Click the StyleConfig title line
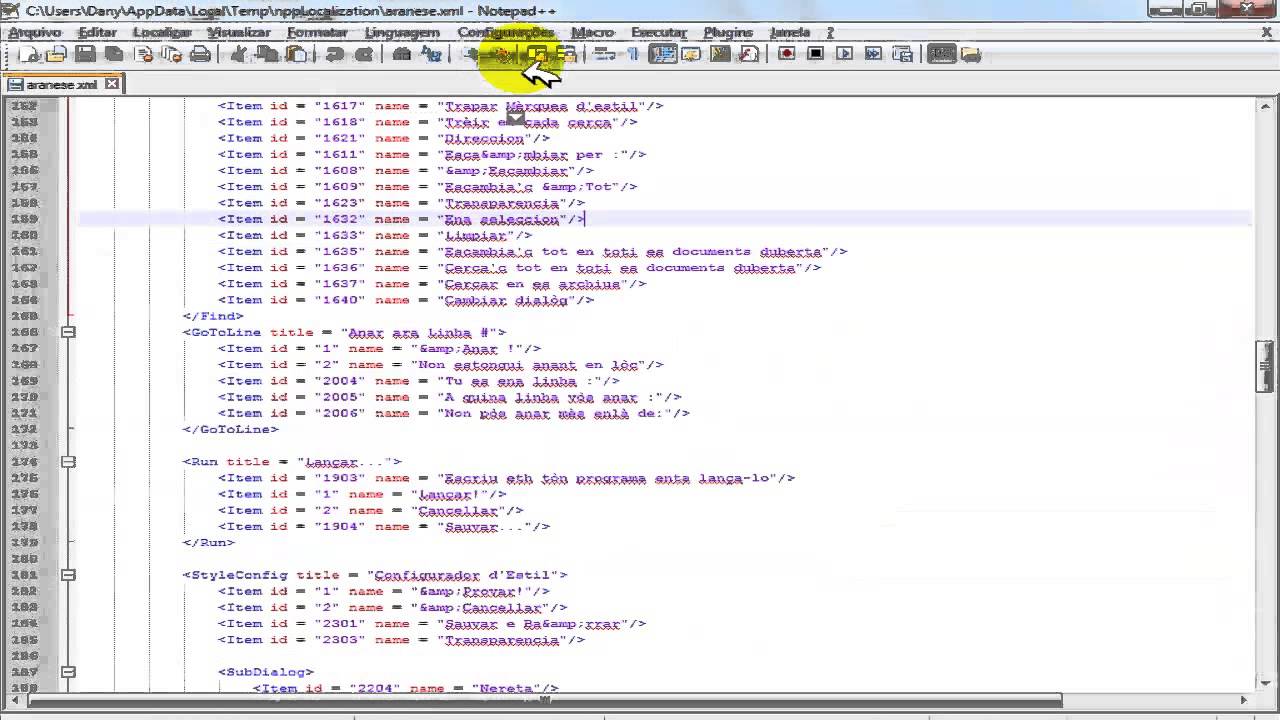This screenshot has height=720, width=1280. 375,575
